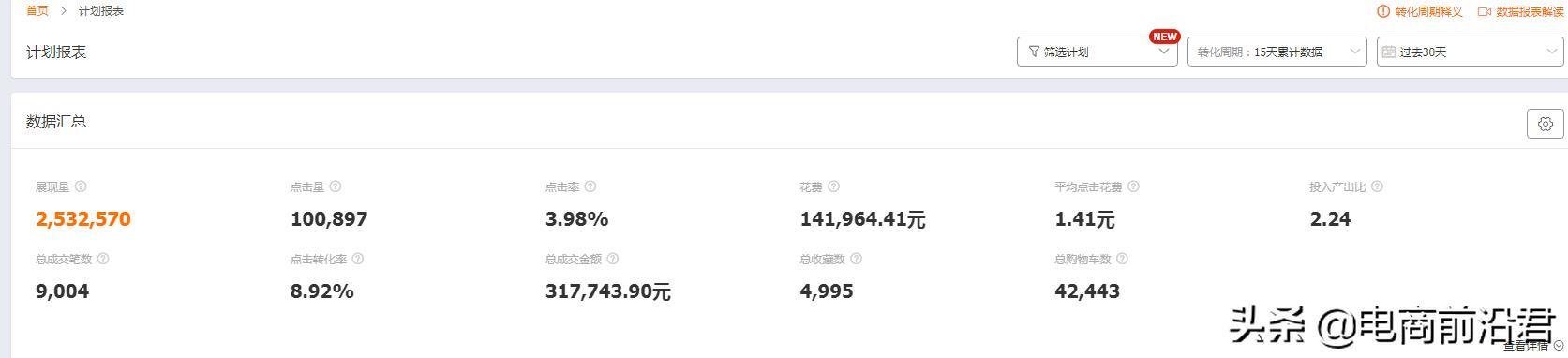Screen dimensions: 1568x358
Task: Click the 计划报表 breadcrumb item
Action: pyautogui.click(x=101, y=11)
